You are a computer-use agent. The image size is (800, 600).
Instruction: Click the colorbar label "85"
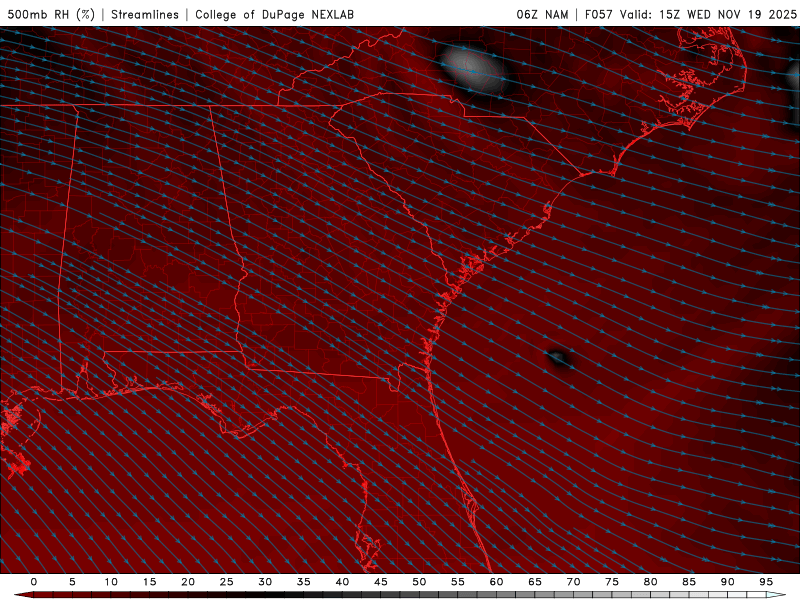point(689,582)
